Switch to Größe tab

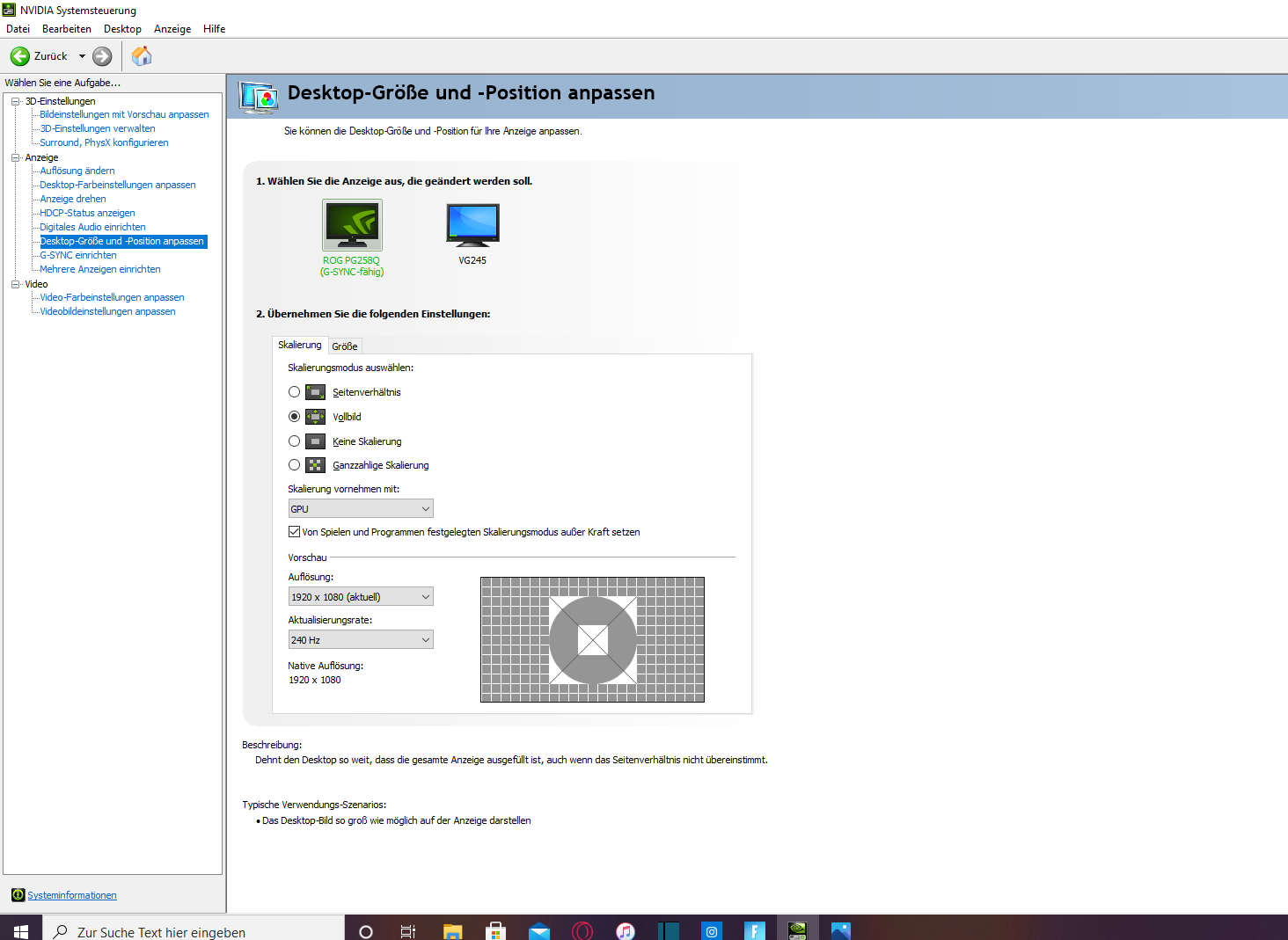coord(345,346)
